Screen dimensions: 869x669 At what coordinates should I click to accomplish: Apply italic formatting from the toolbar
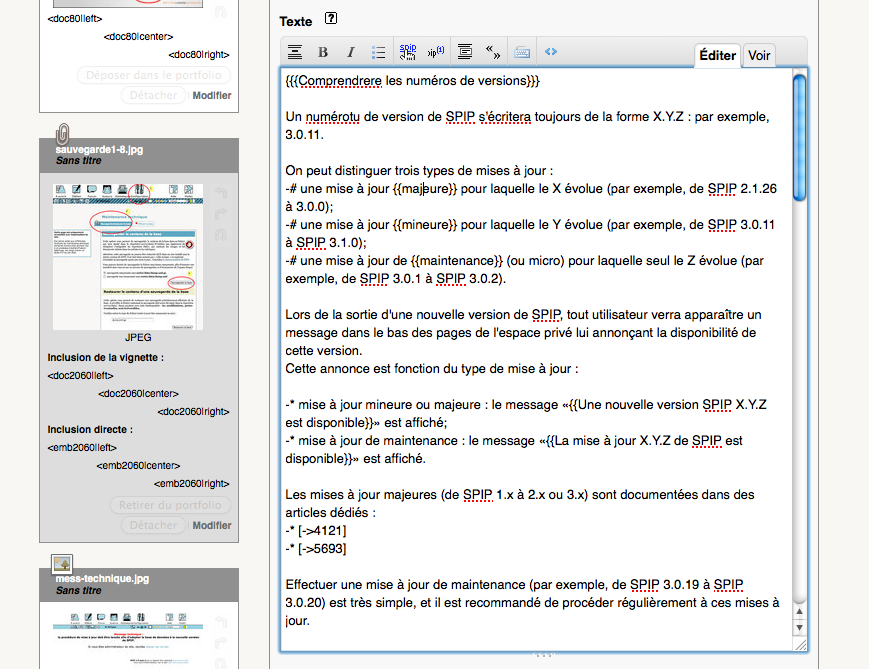point(350,52)
